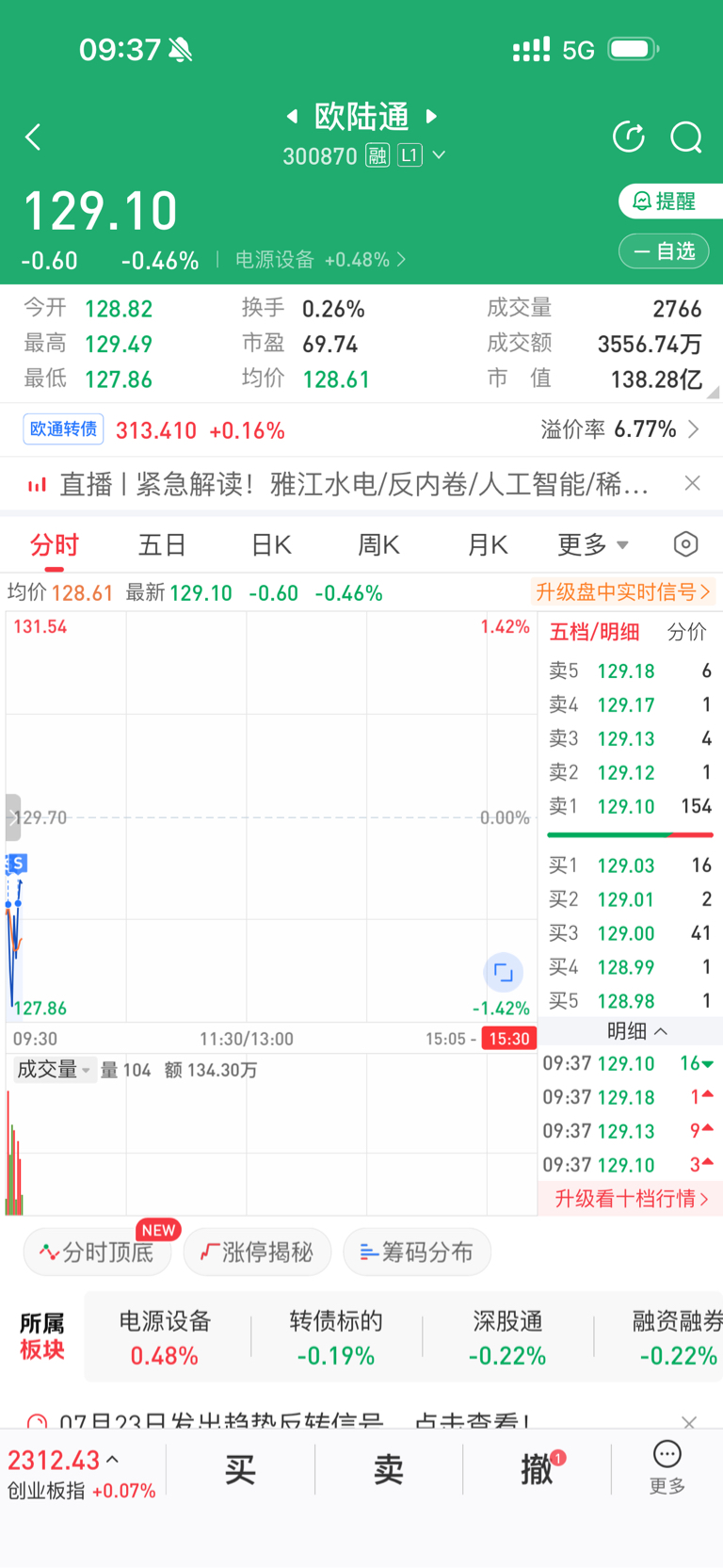Tap live broadcast bars icon
This screenshot has height=1568, width=723.
37,485
